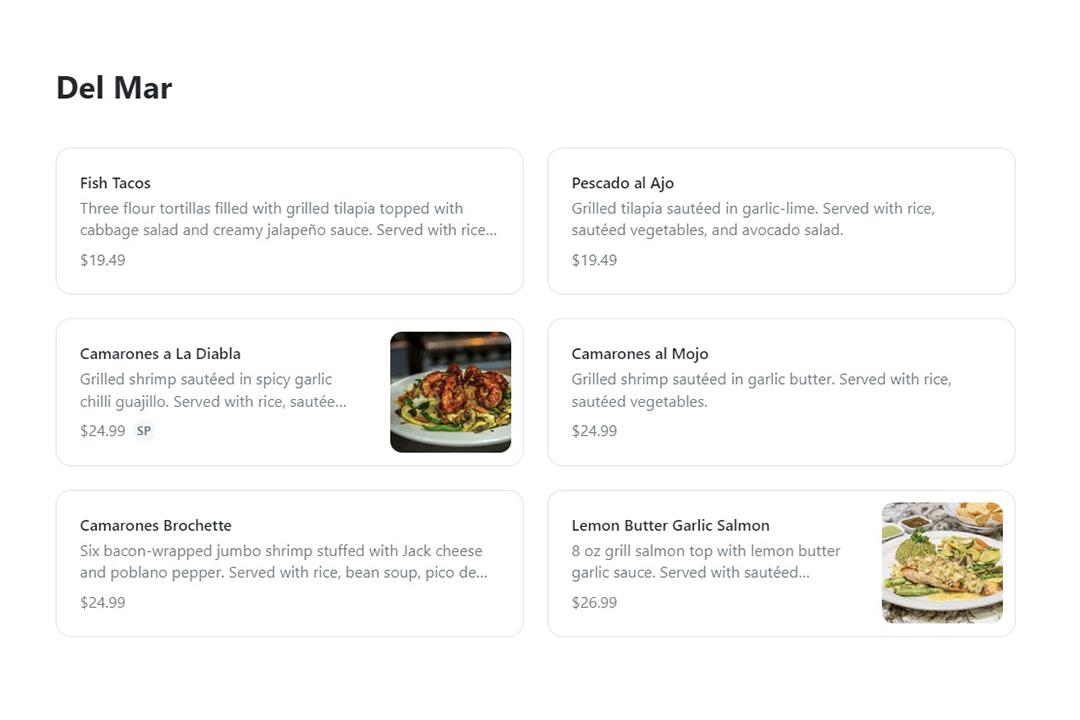Image resolution: width=1080 pixels, height=720 pixels.
Task: Choose the Camarones al Mojo title
Action: 640,354
